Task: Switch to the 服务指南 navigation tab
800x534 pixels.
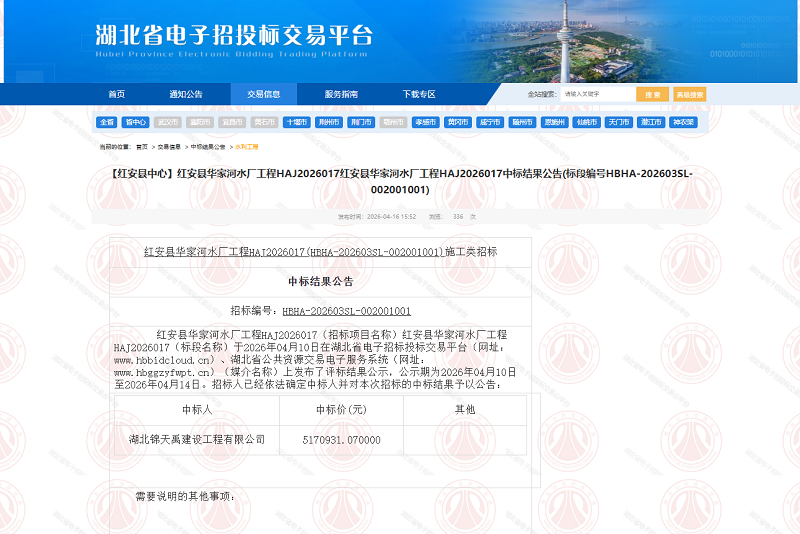Action: tap(341, 94)
